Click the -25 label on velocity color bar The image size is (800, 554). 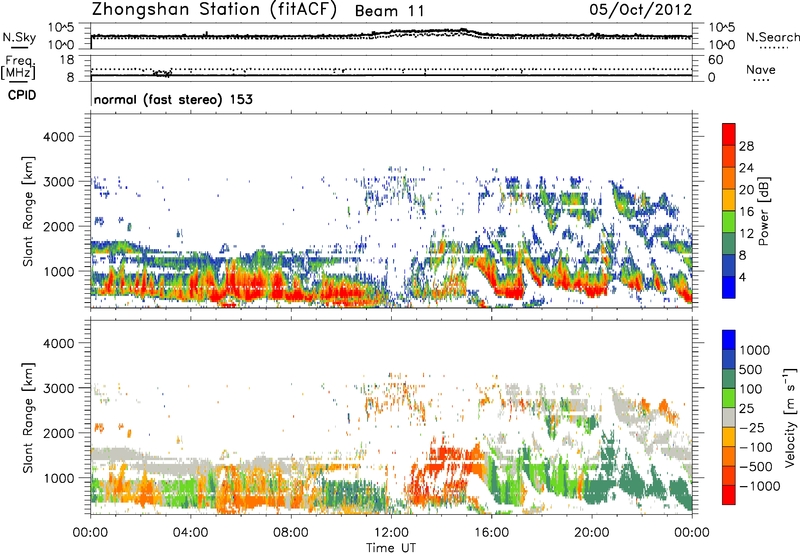coord(752,428)
